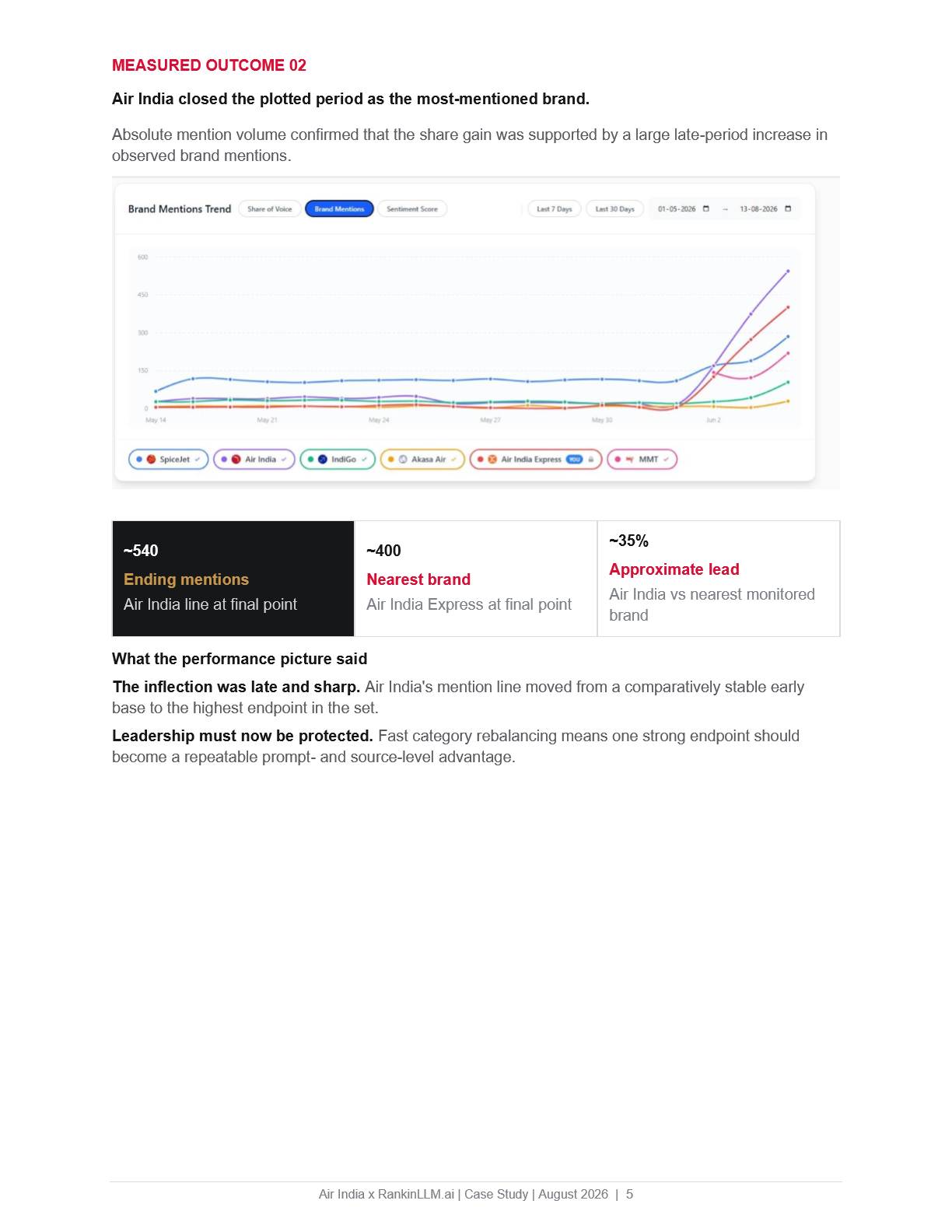Toggle the Akasa Air legend series

tap(422, 460)
